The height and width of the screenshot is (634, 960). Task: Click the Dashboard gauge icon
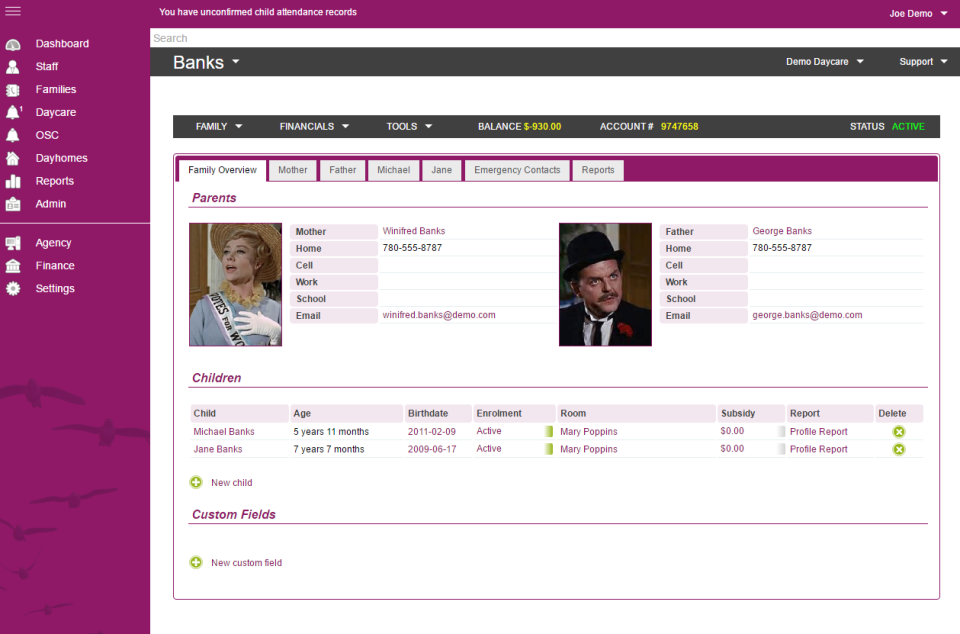tap(13, 44)
